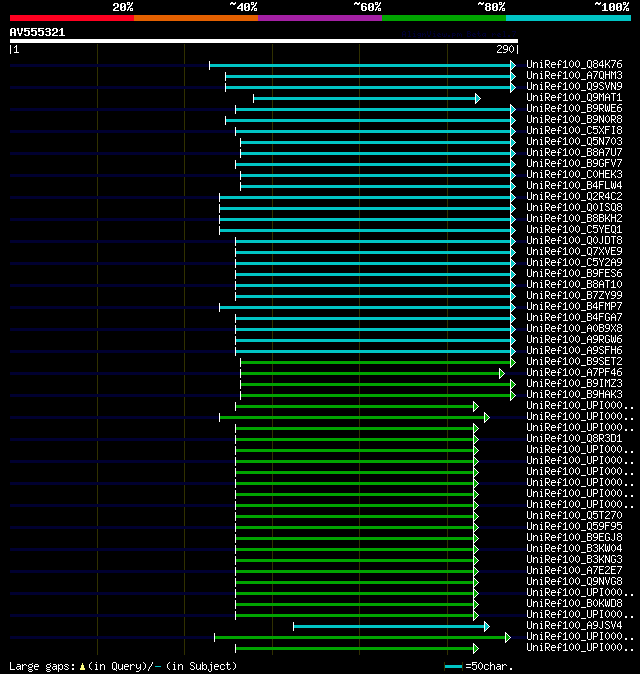Select the UniRef100_C5Y2A9 hit label

574,263
